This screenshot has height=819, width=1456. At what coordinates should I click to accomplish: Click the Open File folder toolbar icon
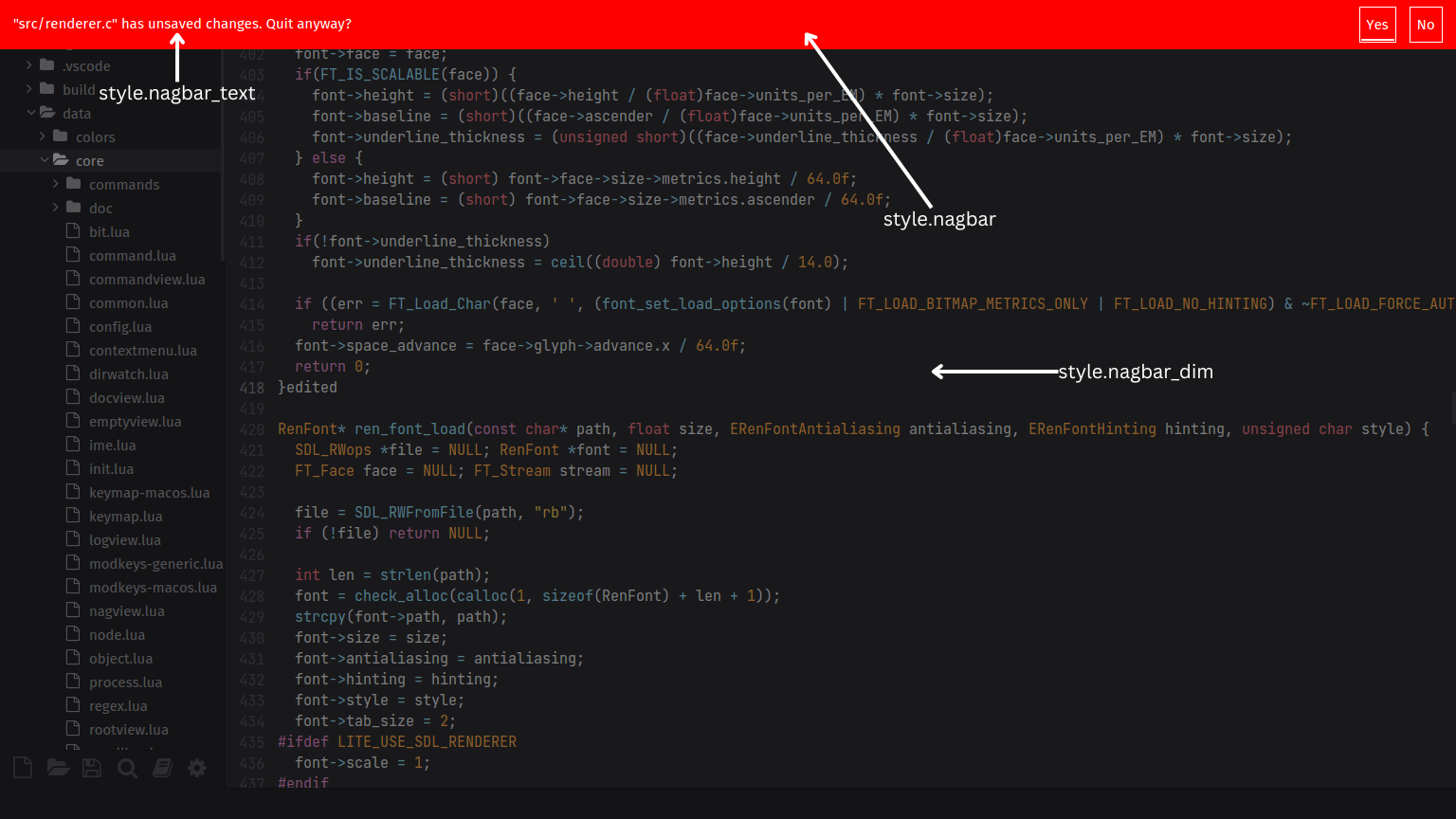[58, 768]
